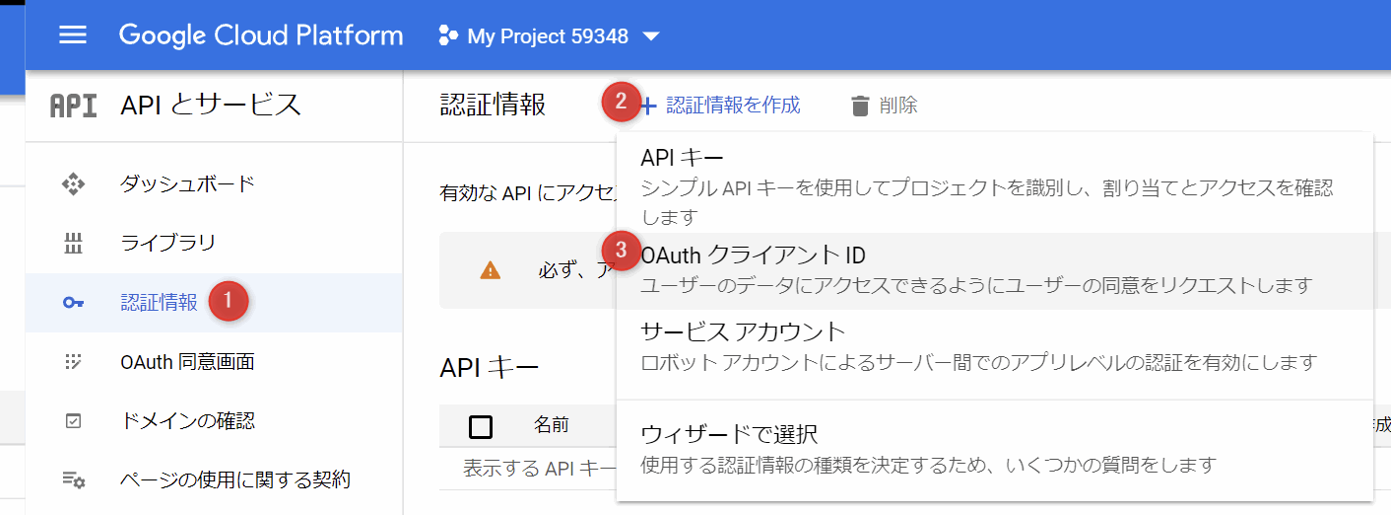Screen dimensions: 1394x528
Task: Click the ドメインの確認 checkbox icon
Action: [73, 421]
